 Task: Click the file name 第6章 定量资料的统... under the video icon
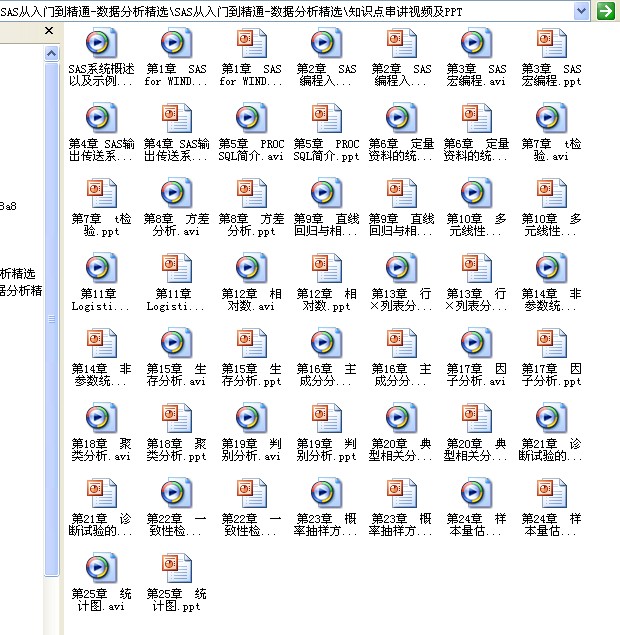(x=401, y=150)
